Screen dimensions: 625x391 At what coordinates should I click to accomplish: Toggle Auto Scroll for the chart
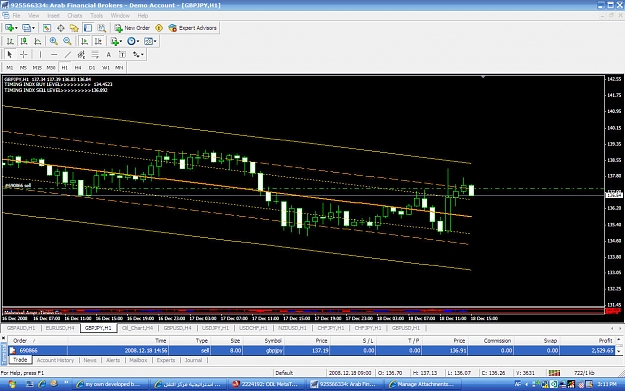[84, 41]
